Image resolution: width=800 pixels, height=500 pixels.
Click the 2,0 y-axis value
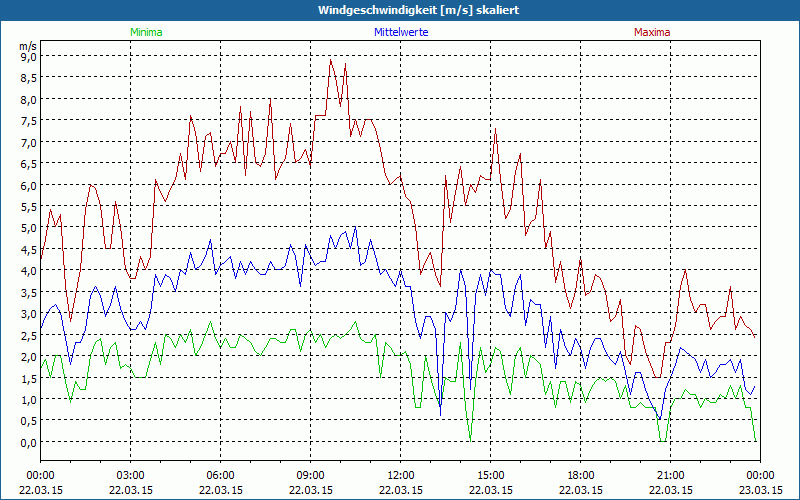click(x=29, y=357)
